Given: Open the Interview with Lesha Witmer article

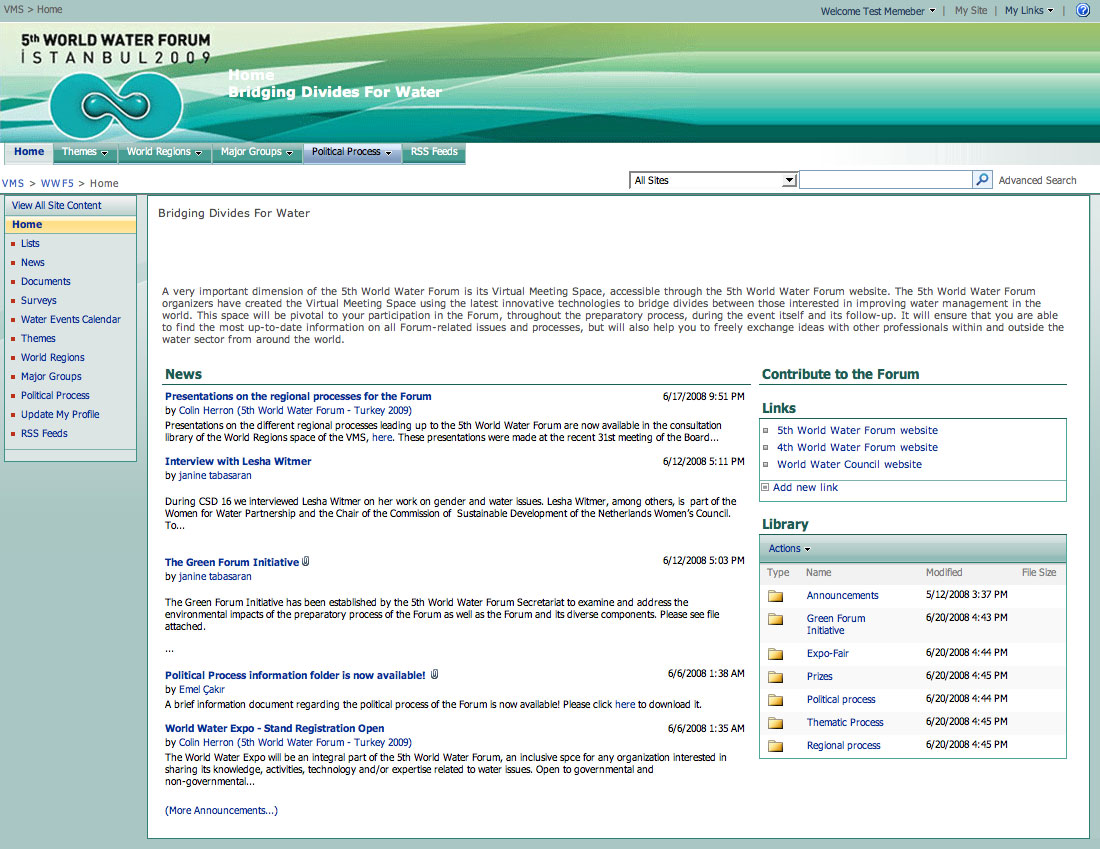Looking at the screenshot, I should [238, 461].
